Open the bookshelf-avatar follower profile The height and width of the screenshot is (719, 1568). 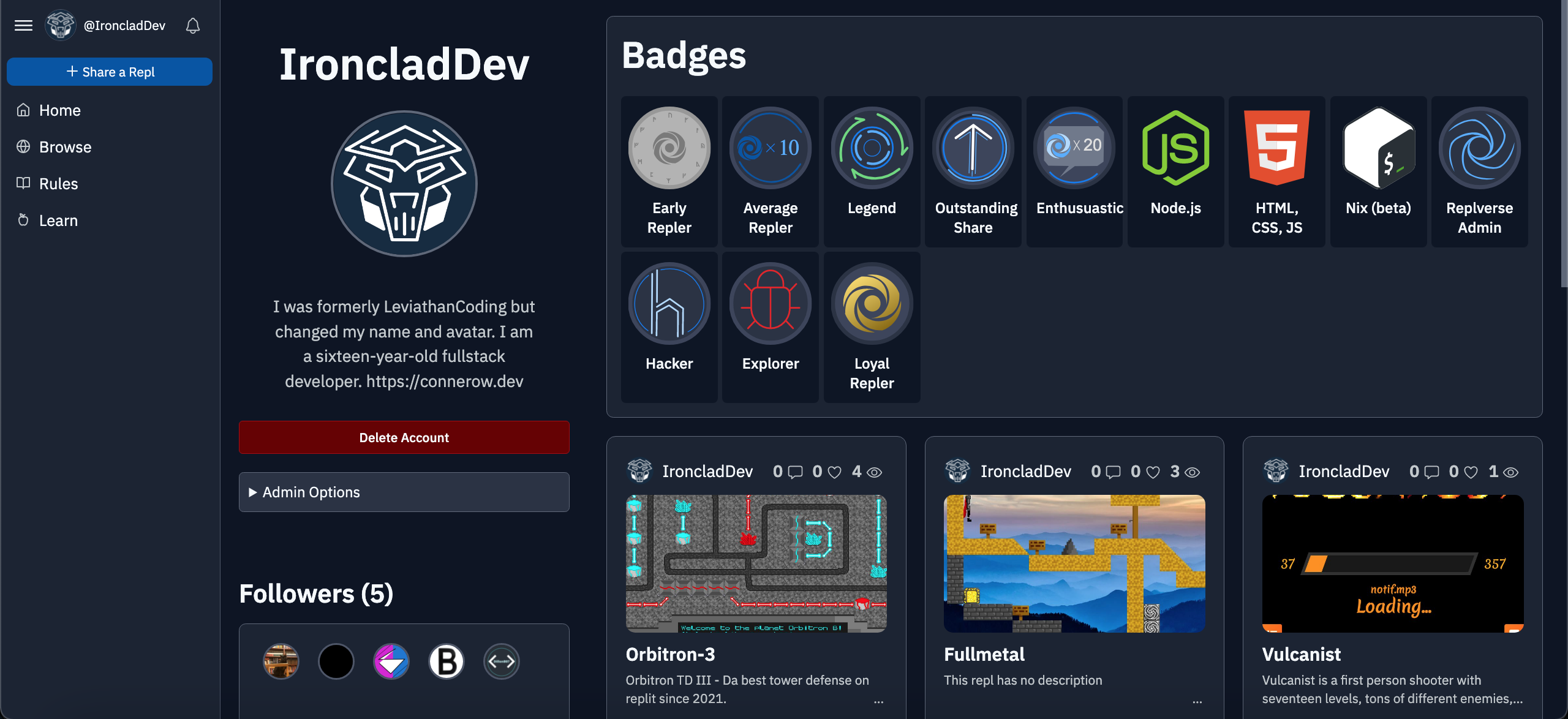[x=281, y=661]
